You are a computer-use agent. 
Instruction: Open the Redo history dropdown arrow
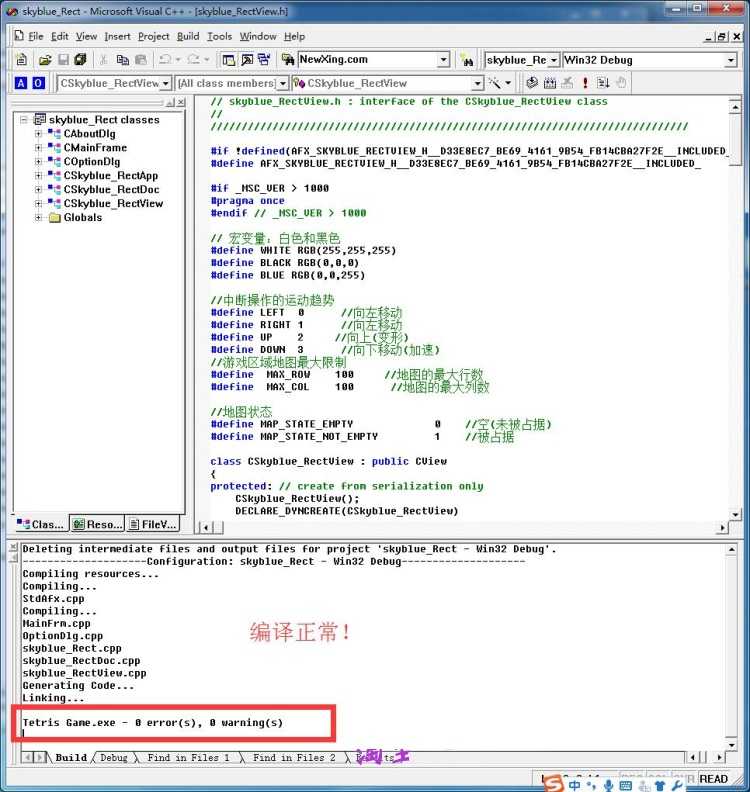click(x=207, y=60)
